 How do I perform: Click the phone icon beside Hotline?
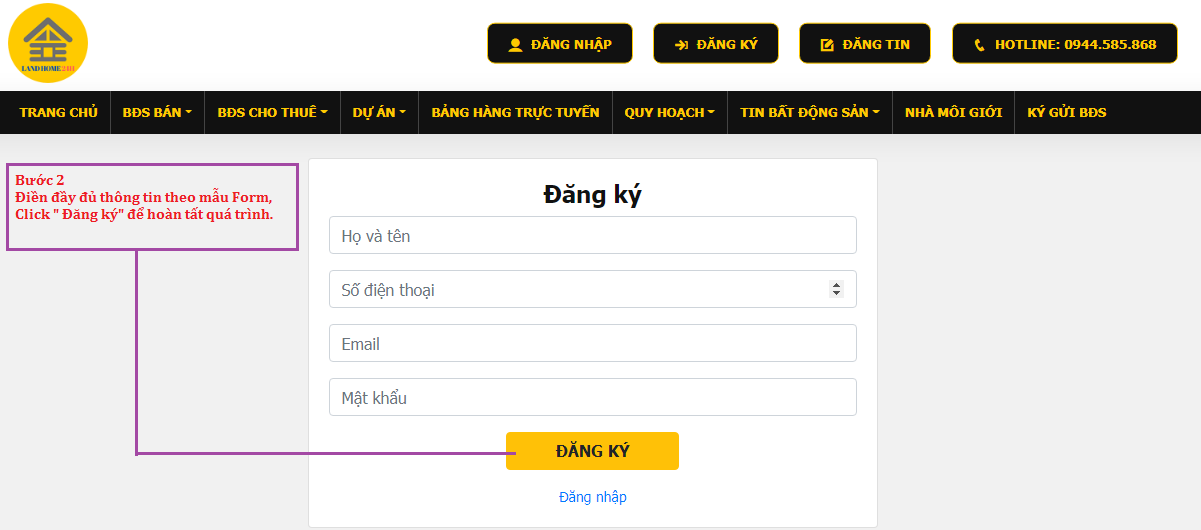(x=979, y=45)
